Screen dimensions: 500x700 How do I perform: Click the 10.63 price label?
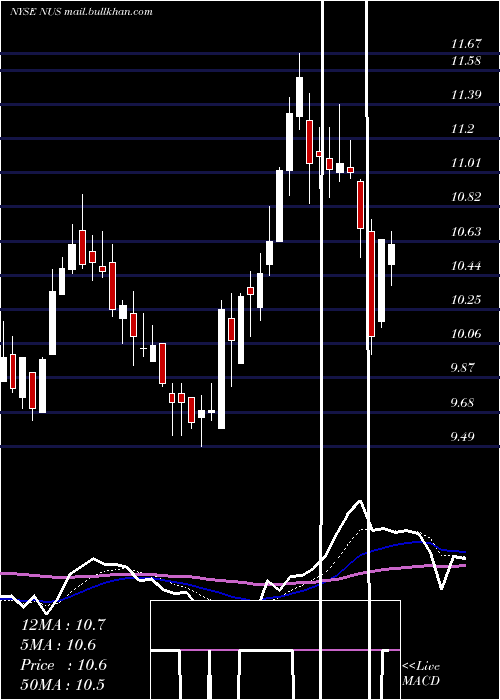click(466, 232)
